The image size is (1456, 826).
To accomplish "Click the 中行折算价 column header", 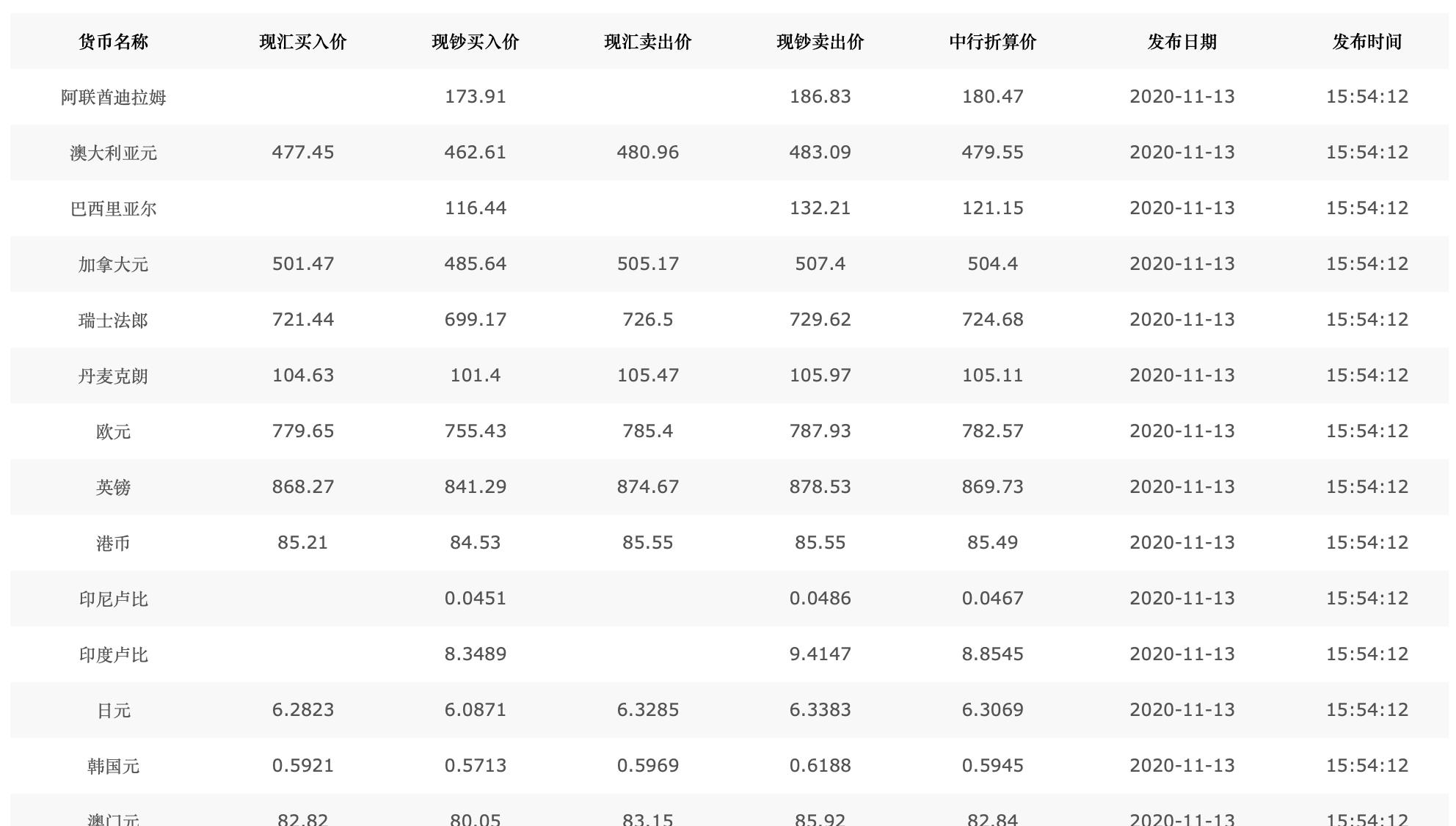I will coord(993,42).
